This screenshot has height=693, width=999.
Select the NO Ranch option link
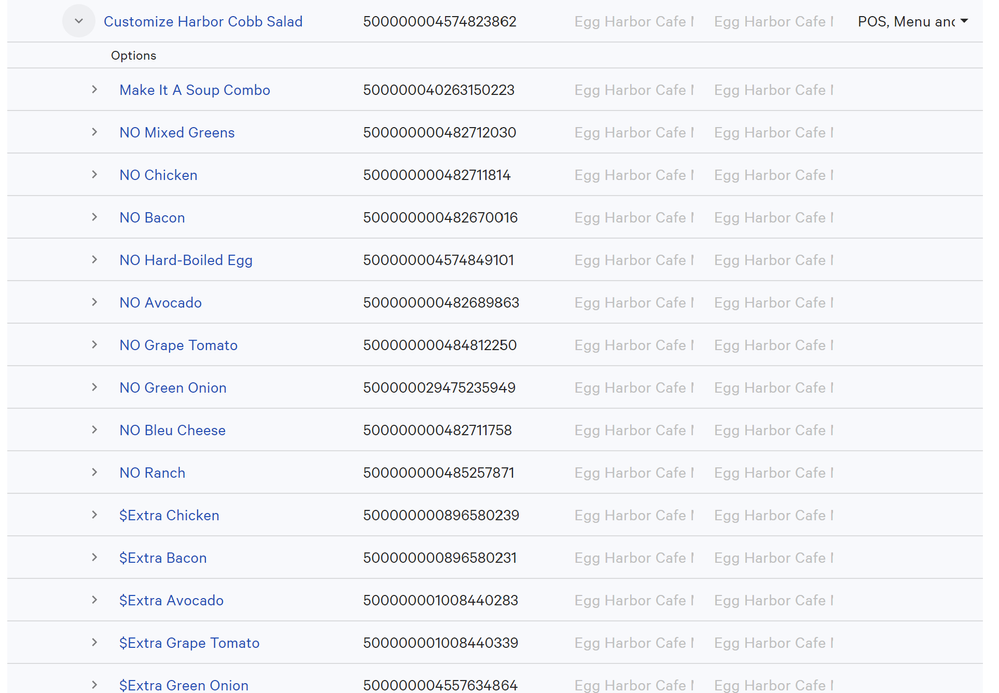point(152,473)
